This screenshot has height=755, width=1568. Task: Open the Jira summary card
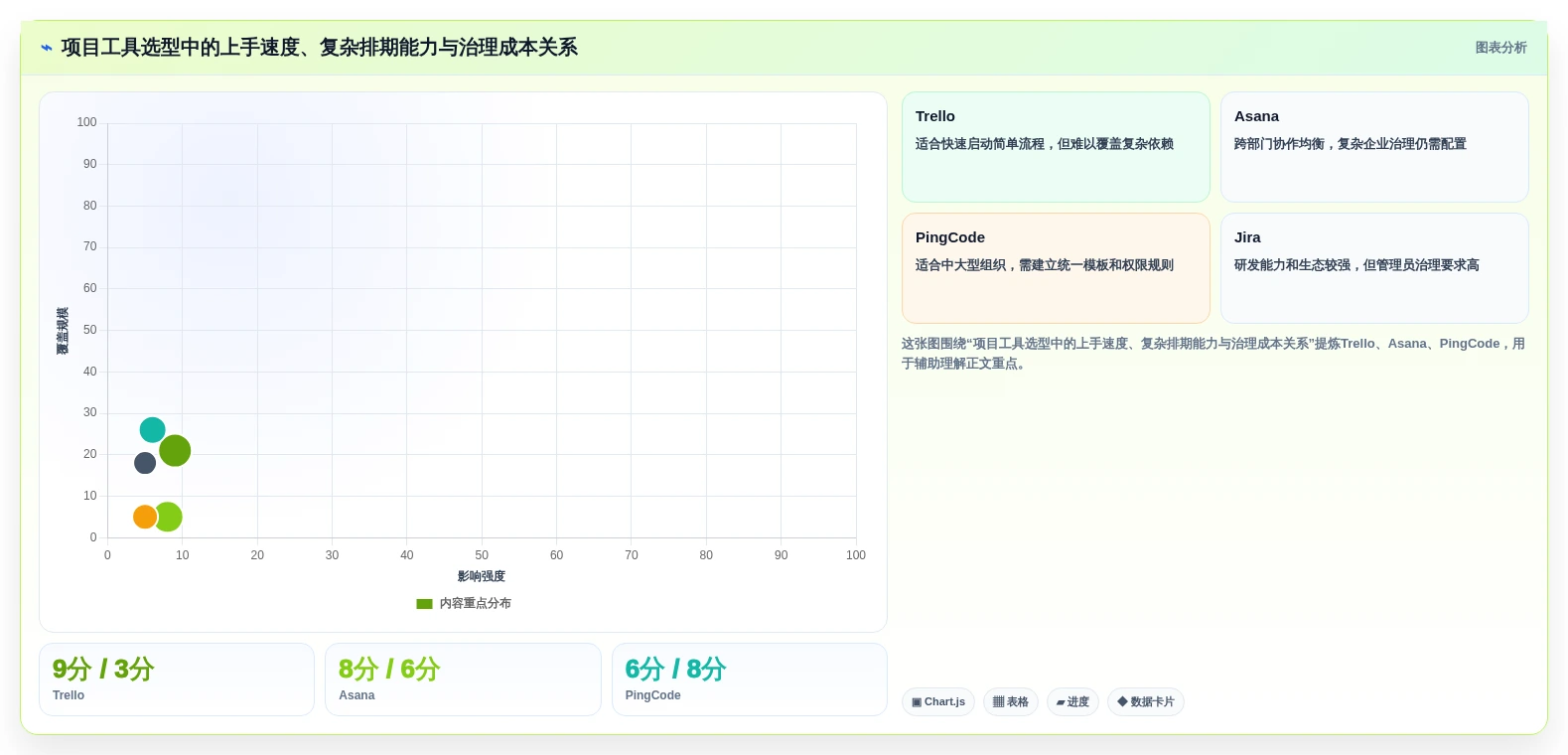[1374, 268]
